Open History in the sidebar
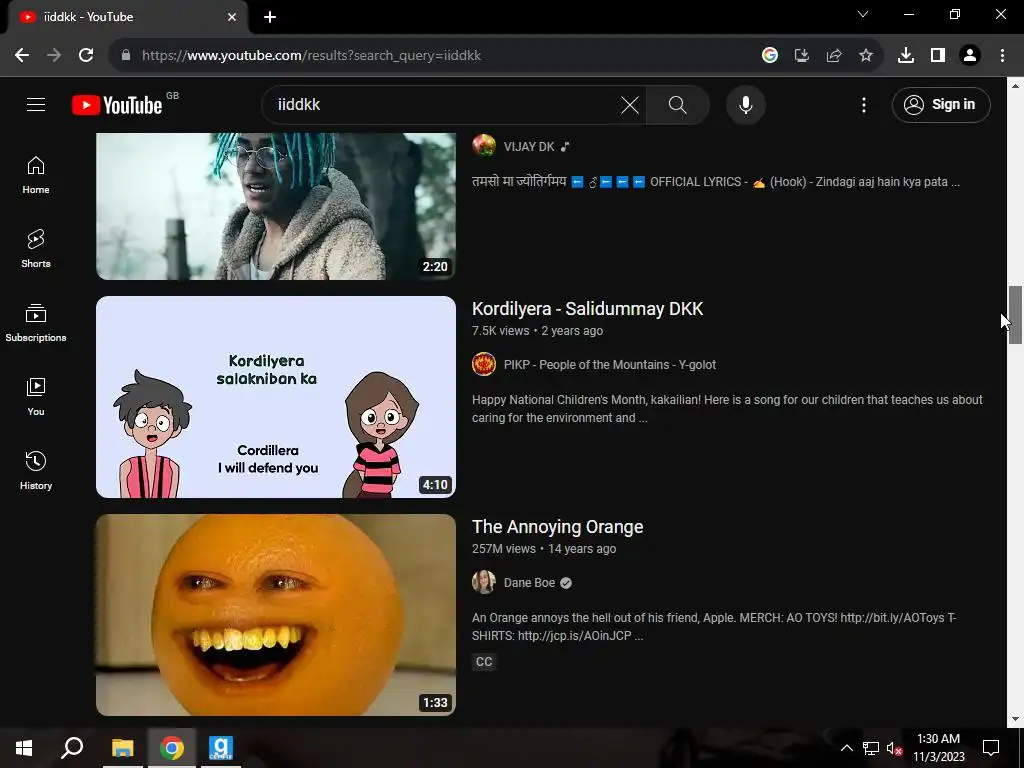1024x768 pixels. click(36, 470)
